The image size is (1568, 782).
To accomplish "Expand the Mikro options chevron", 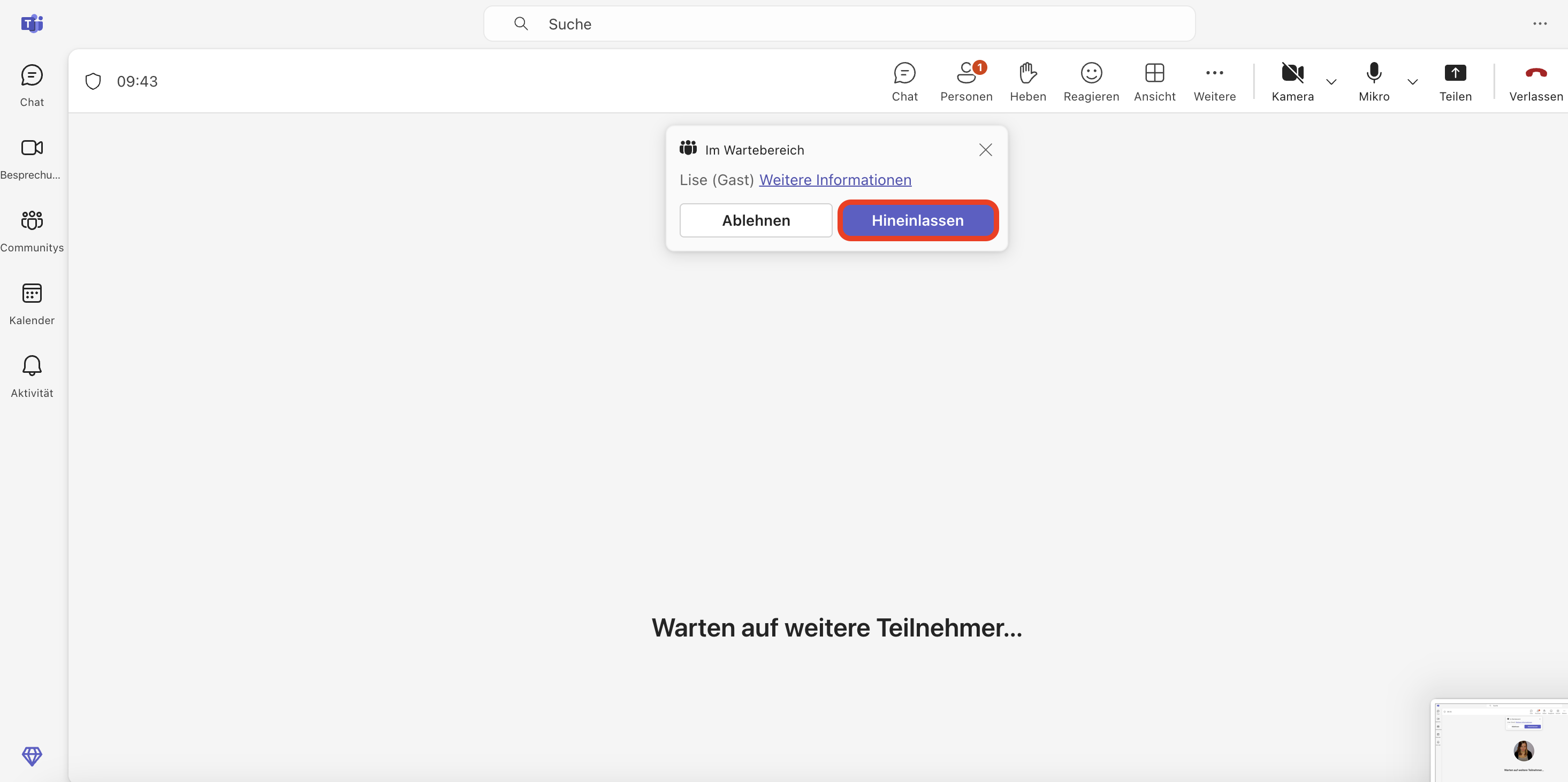I will point(1412,81).
